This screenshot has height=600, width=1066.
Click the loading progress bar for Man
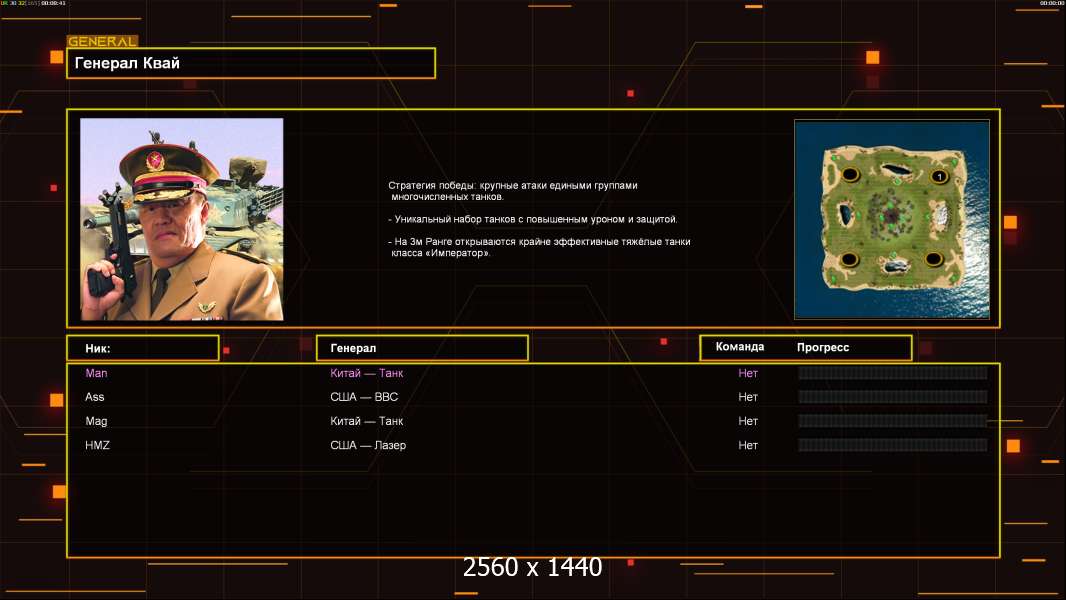(x=892, y=373)
